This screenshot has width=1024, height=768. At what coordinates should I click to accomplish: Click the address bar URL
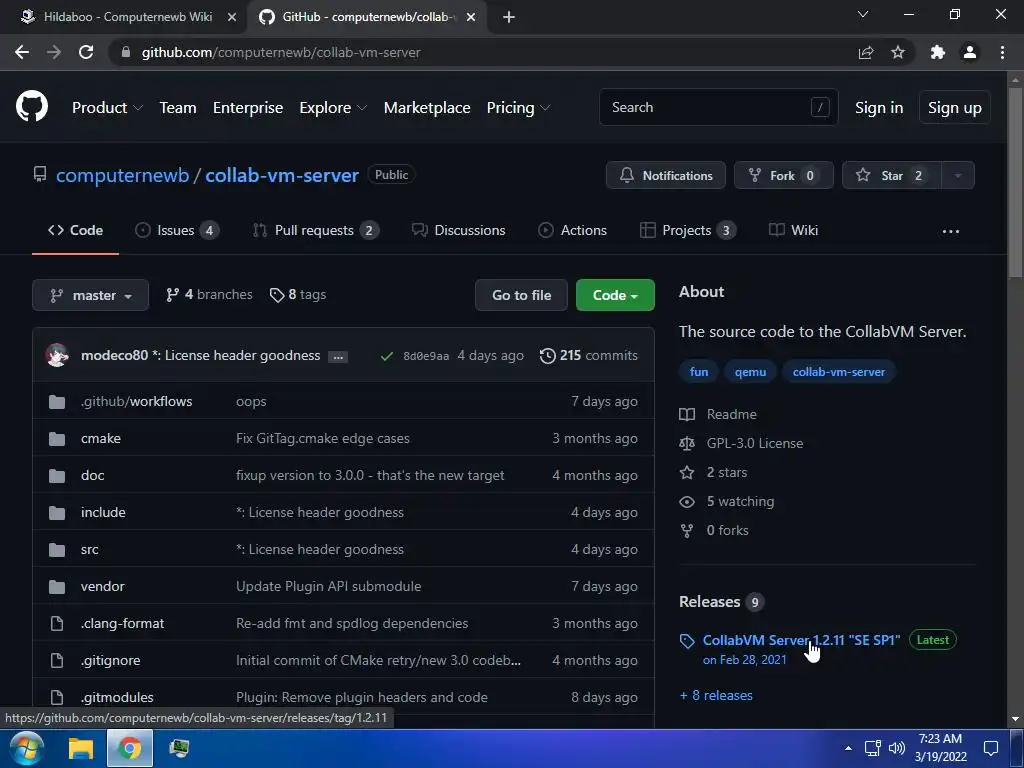tap(281, 52)
